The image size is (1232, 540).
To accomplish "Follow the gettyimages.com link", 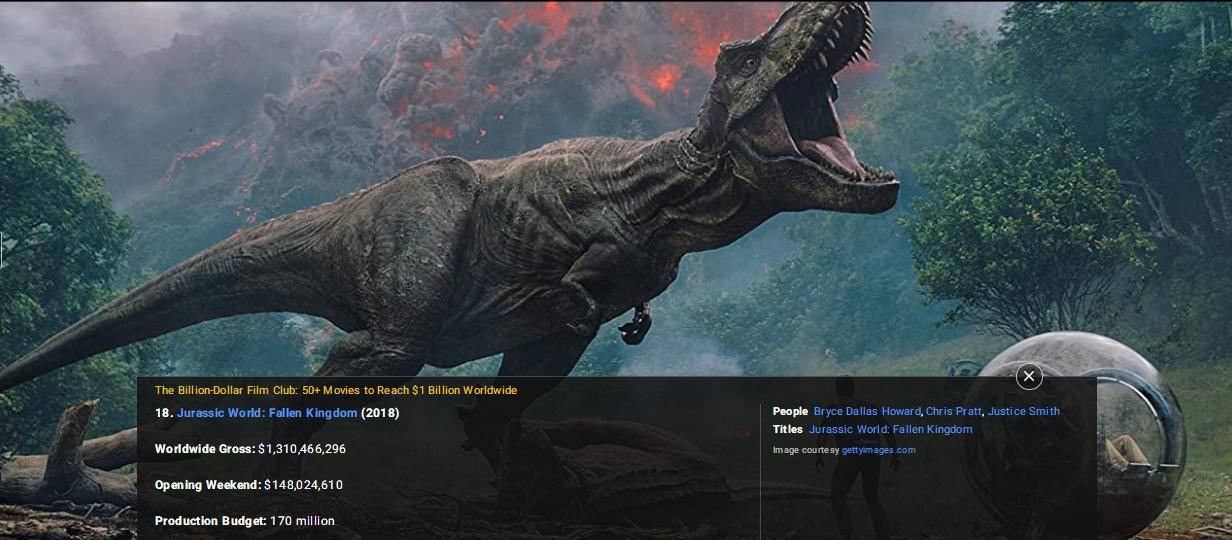I will pyautogui.click(x=879, y=450).
